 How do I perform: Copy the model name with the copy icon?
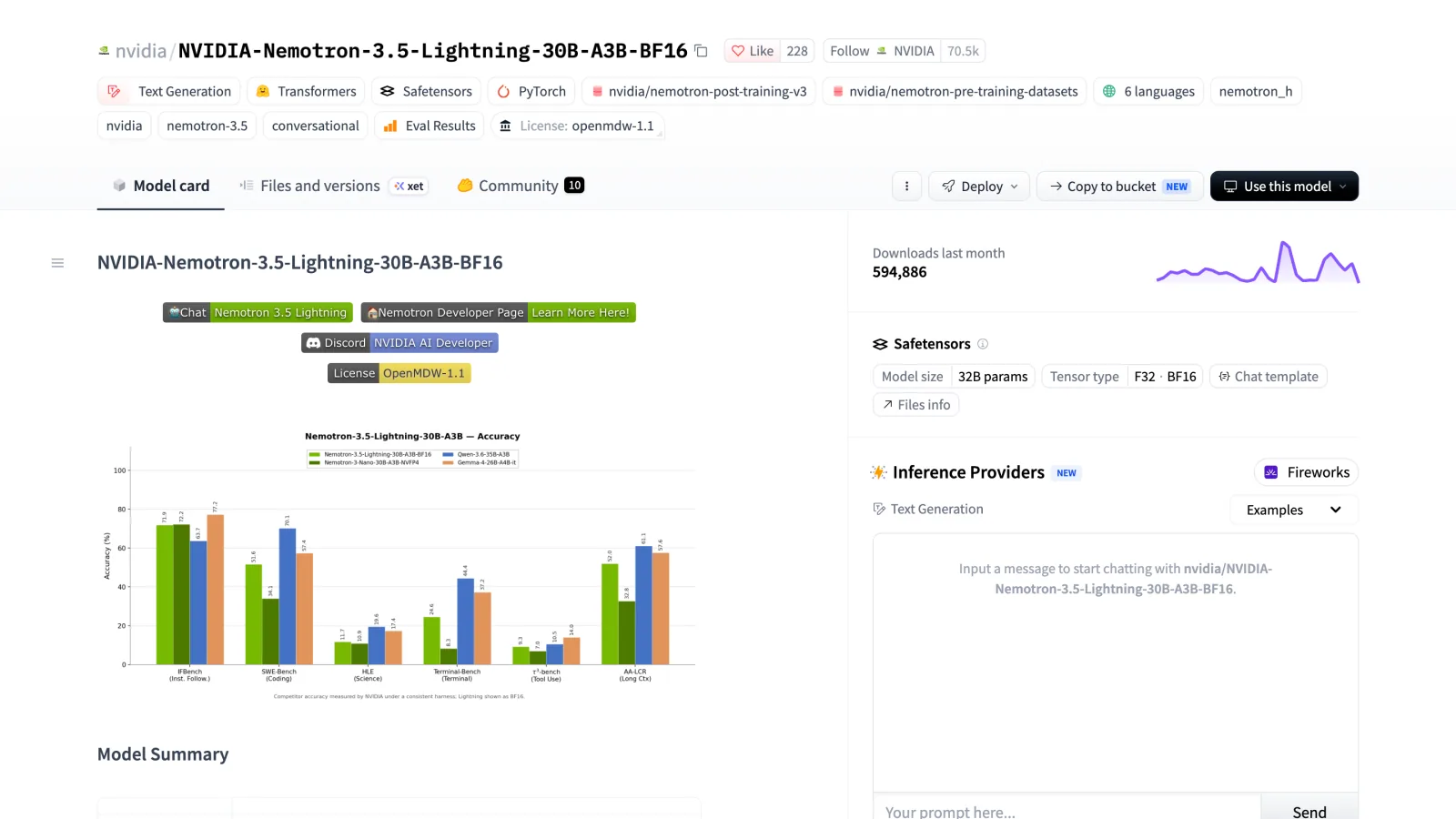[x=701, y=51]
